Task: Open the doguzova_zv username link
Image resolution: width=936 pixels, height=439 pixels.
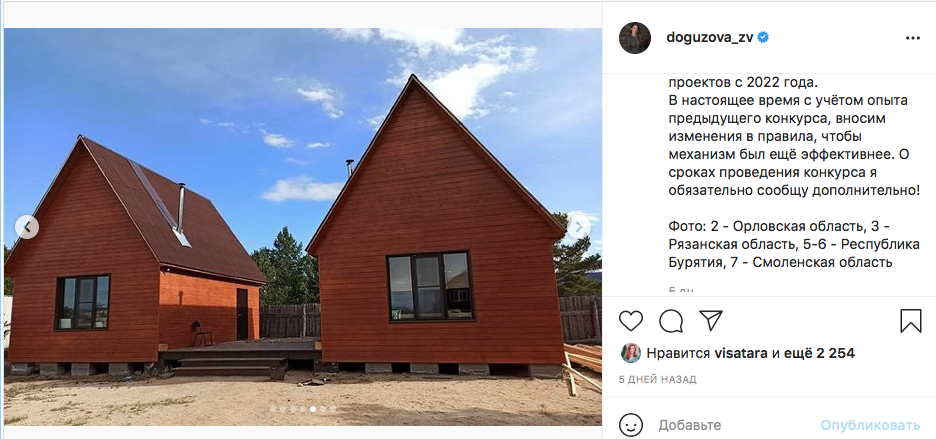Action: click(x=710, y=38)
